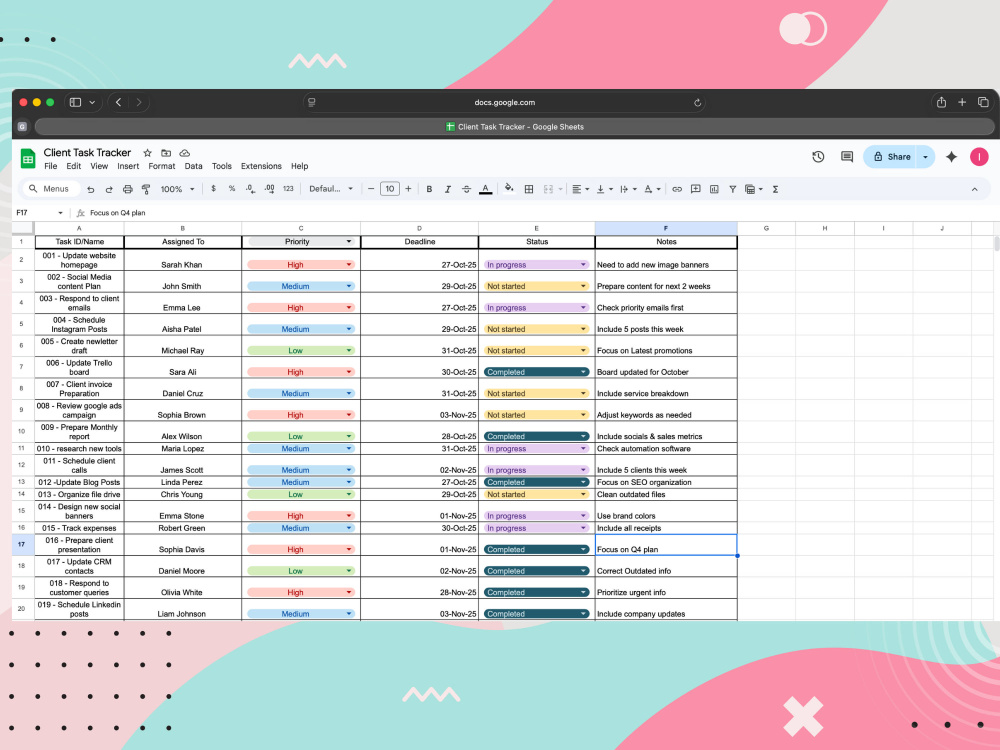Click the Functions sigma icon
Screen dimensions: 1000x750
pos(776,189)
